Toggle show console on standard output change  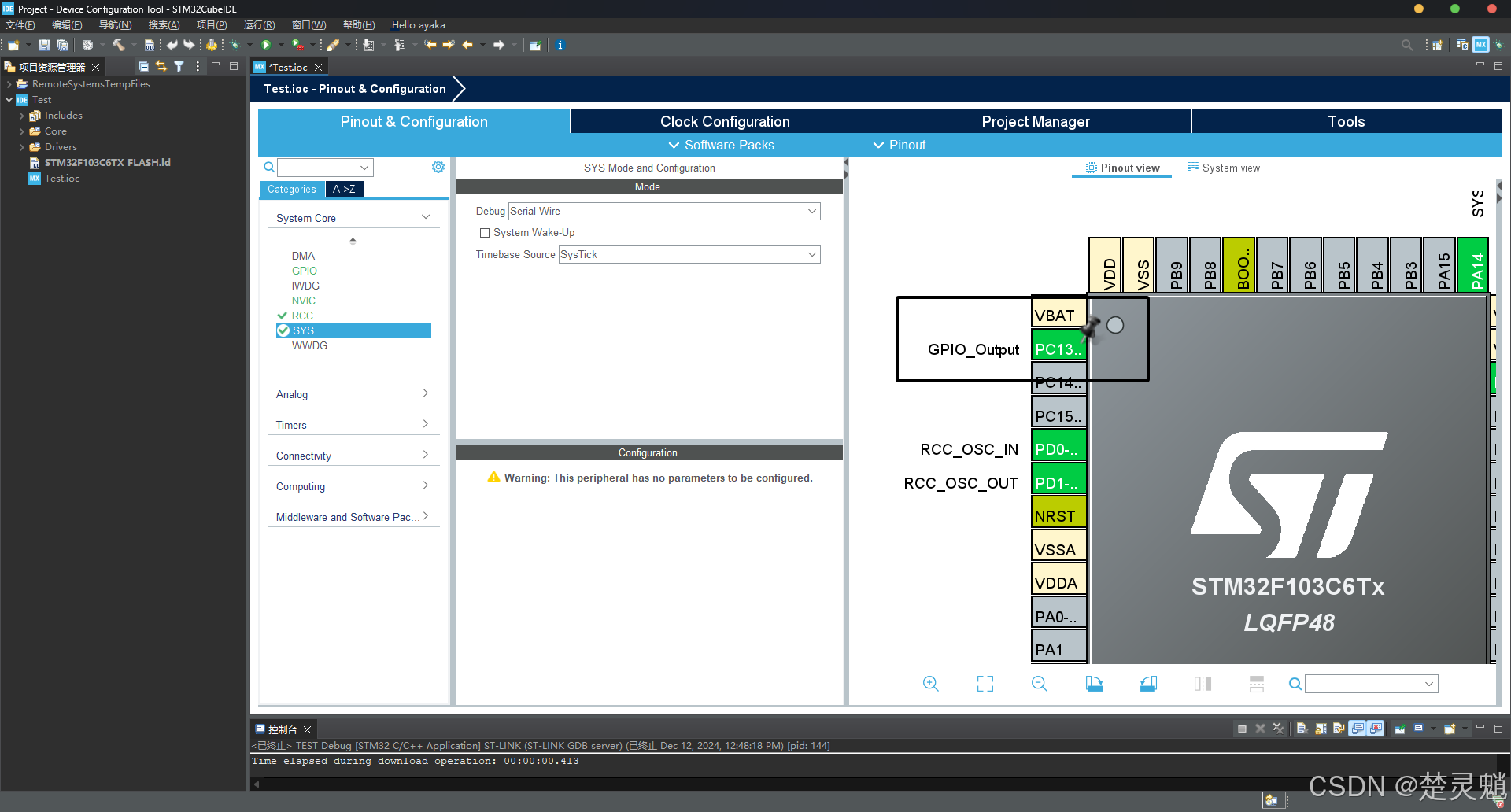click(x=1358, y=729)
